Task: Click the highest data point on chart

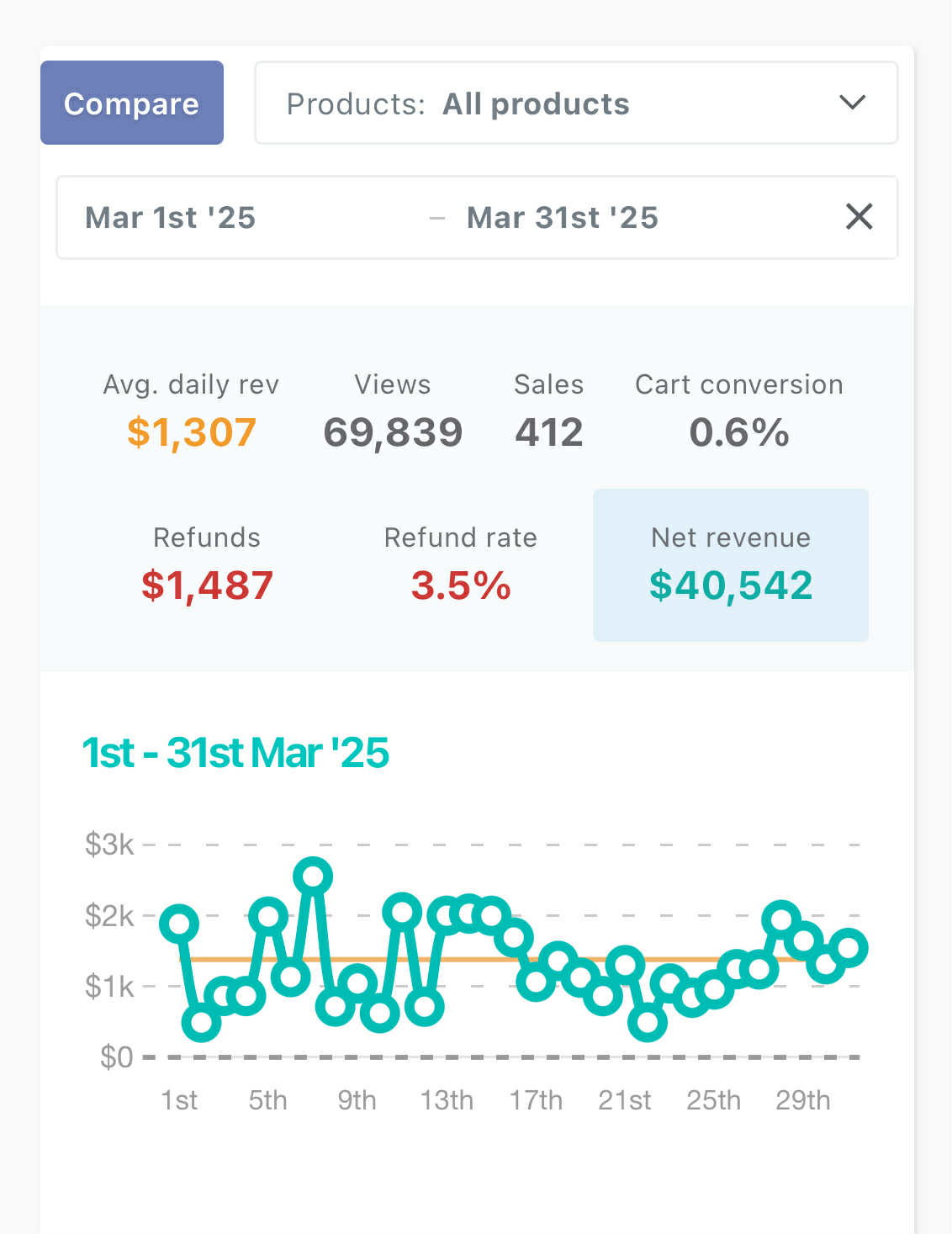Action: click(313, 877)
